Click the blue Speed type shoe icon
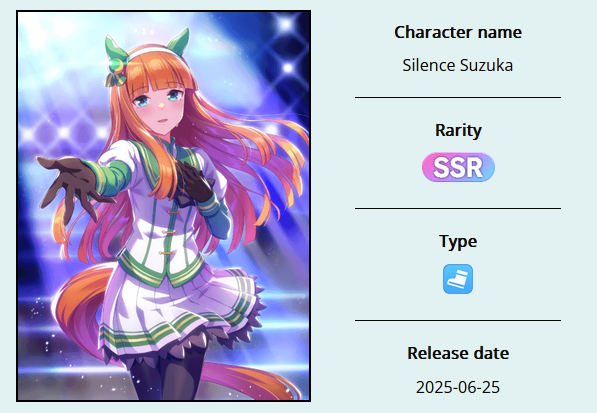597x413 pixels. [x=458, y=279]
